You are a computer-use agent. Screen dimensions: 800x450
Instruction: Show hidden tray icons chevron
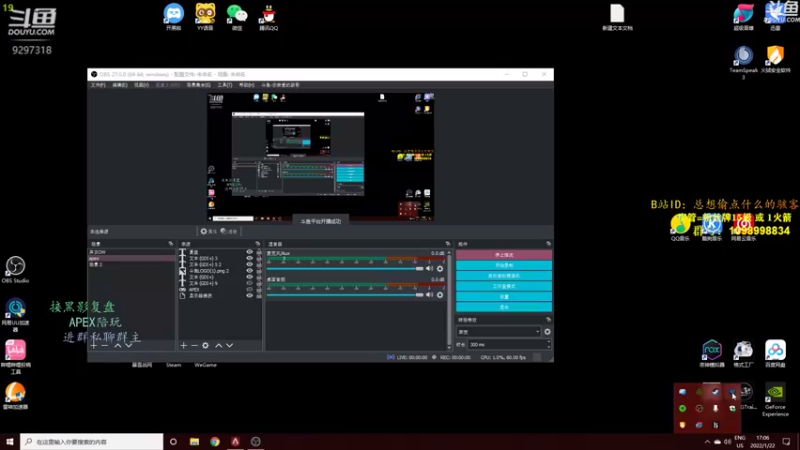[707, 442]
